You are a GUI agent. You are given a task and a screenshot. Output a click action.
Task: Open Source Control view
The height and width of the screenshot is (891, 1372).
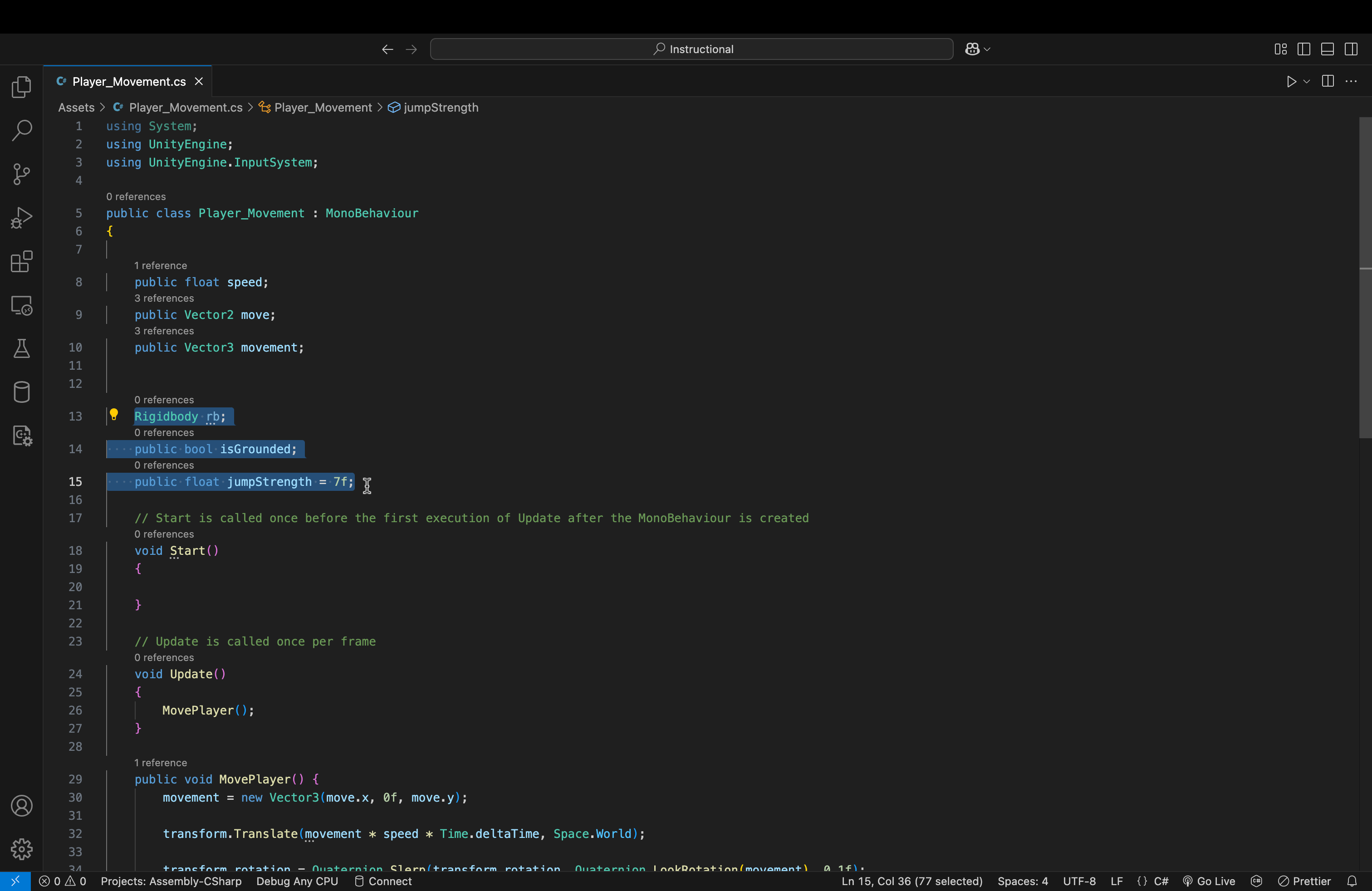21,174
